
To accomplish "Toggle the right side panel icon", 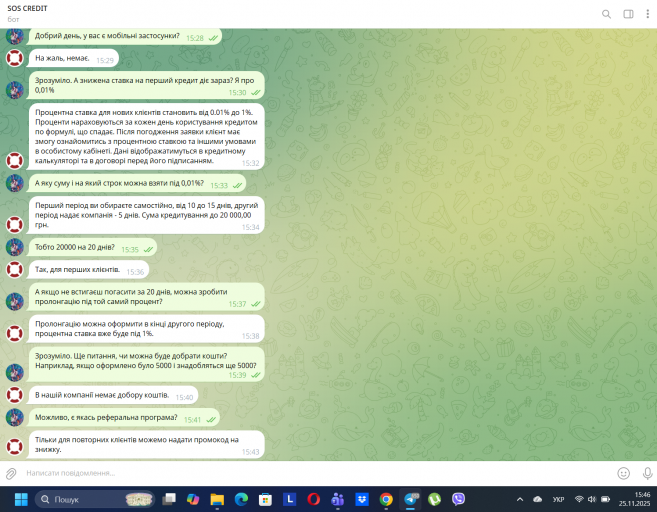I will pyautogui.click(x=628, y=14).
